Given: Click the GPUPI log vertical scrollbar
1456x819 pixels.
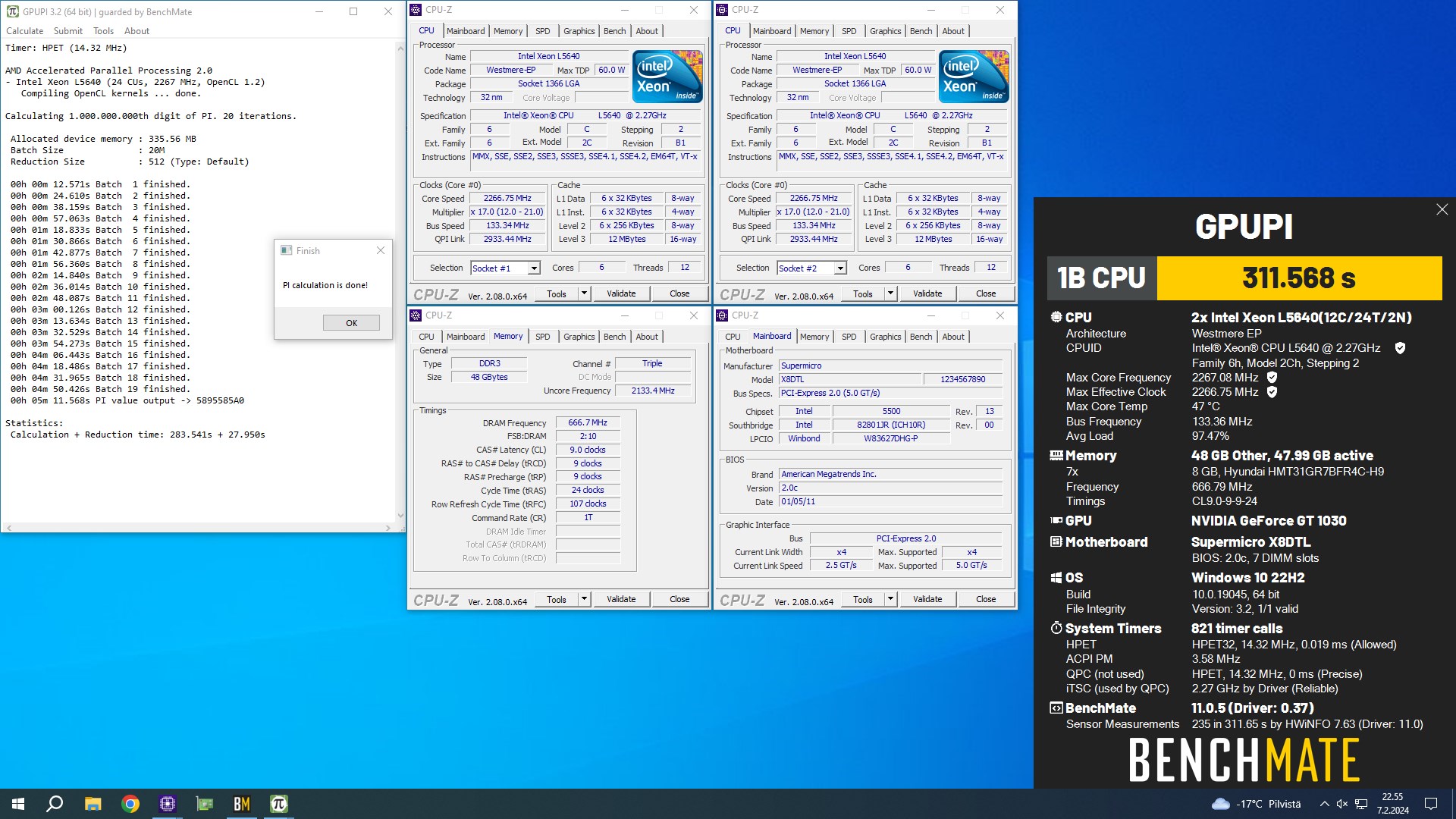Looking at the screenshot, I should point(400,281).
